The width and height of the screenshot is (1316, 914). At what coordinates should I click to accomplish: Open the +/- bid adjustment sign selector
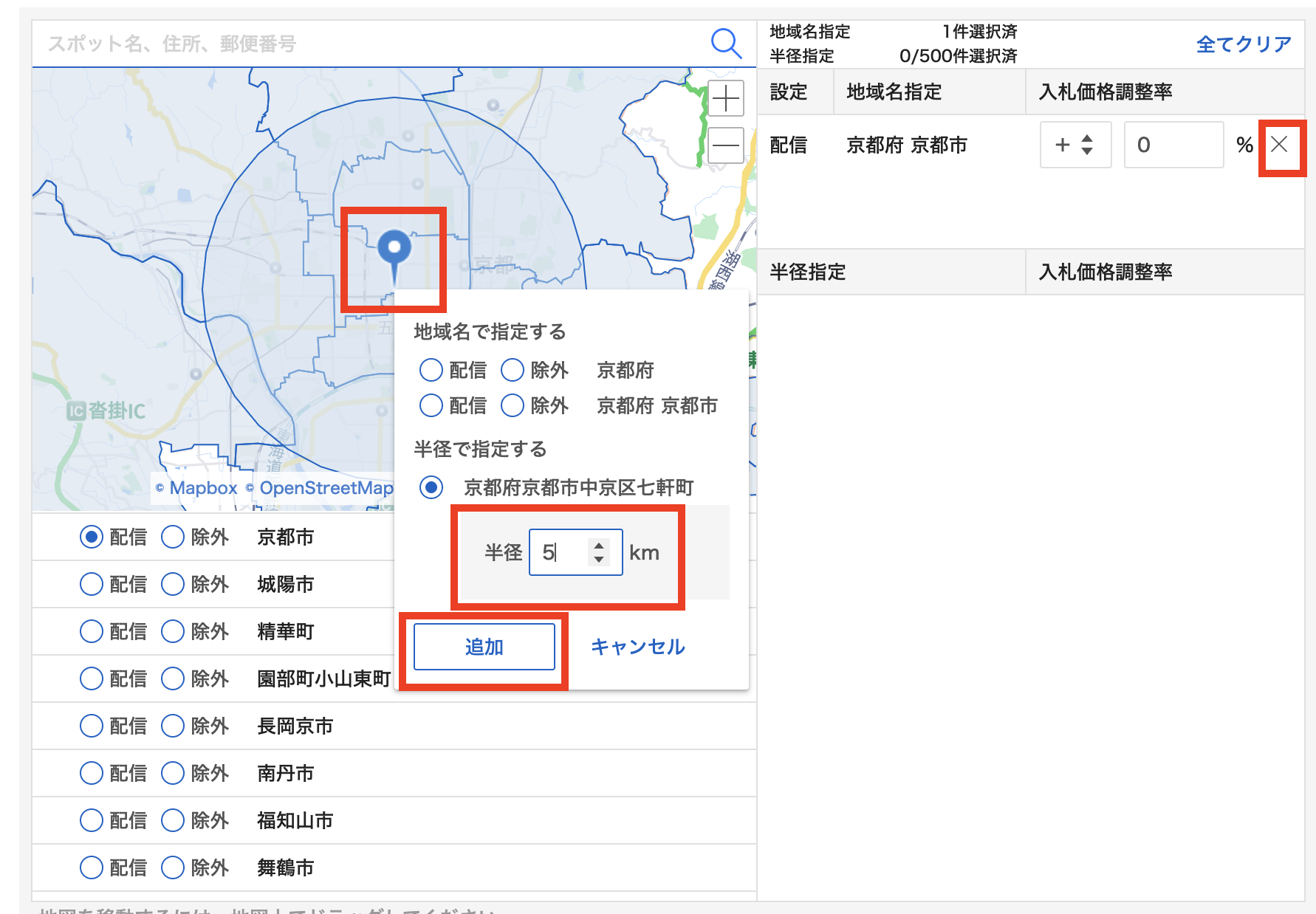pos(1075,145)
